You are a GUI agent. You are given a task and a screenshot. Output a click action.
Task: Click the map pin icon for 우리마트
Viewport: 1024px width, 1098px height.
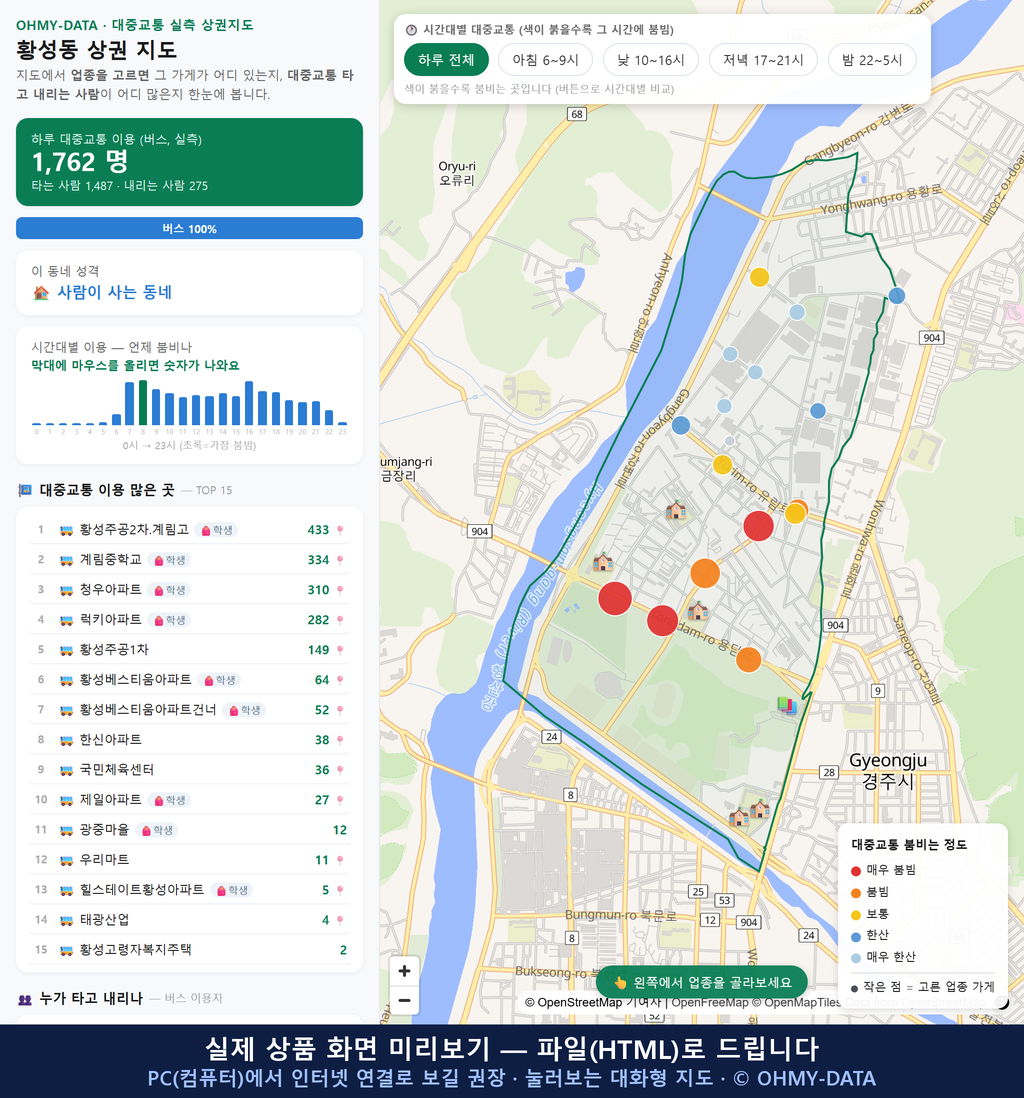(340, 861)
